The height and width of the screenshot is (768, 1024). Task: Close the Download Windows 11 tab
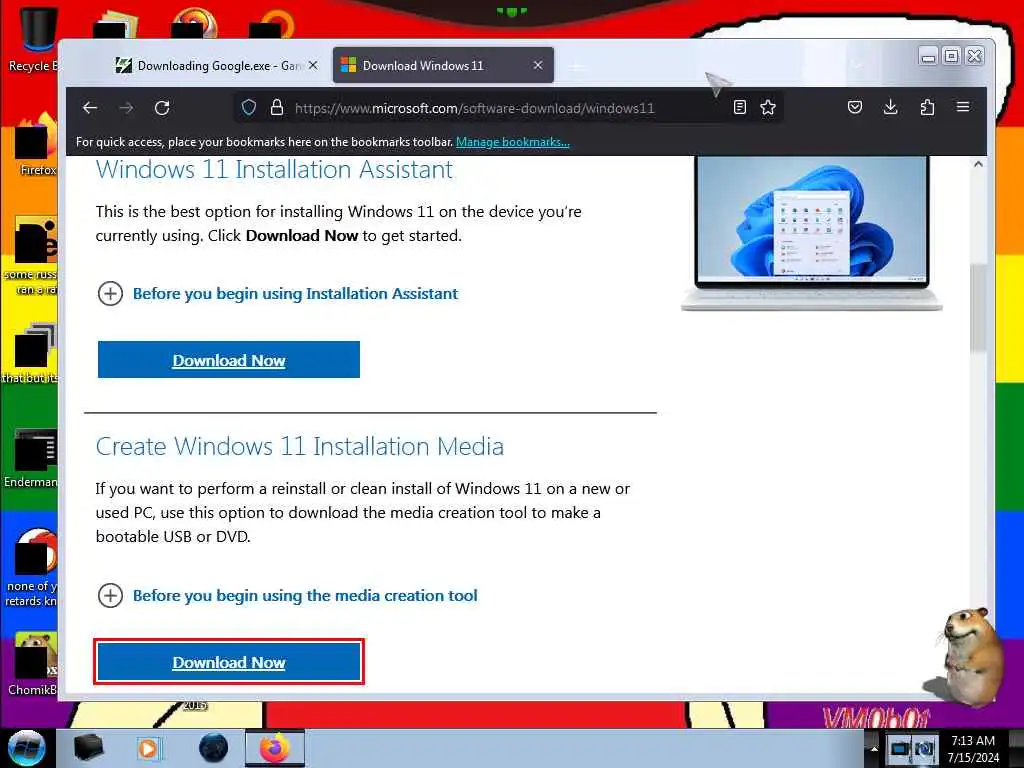(x=537, y=65)
